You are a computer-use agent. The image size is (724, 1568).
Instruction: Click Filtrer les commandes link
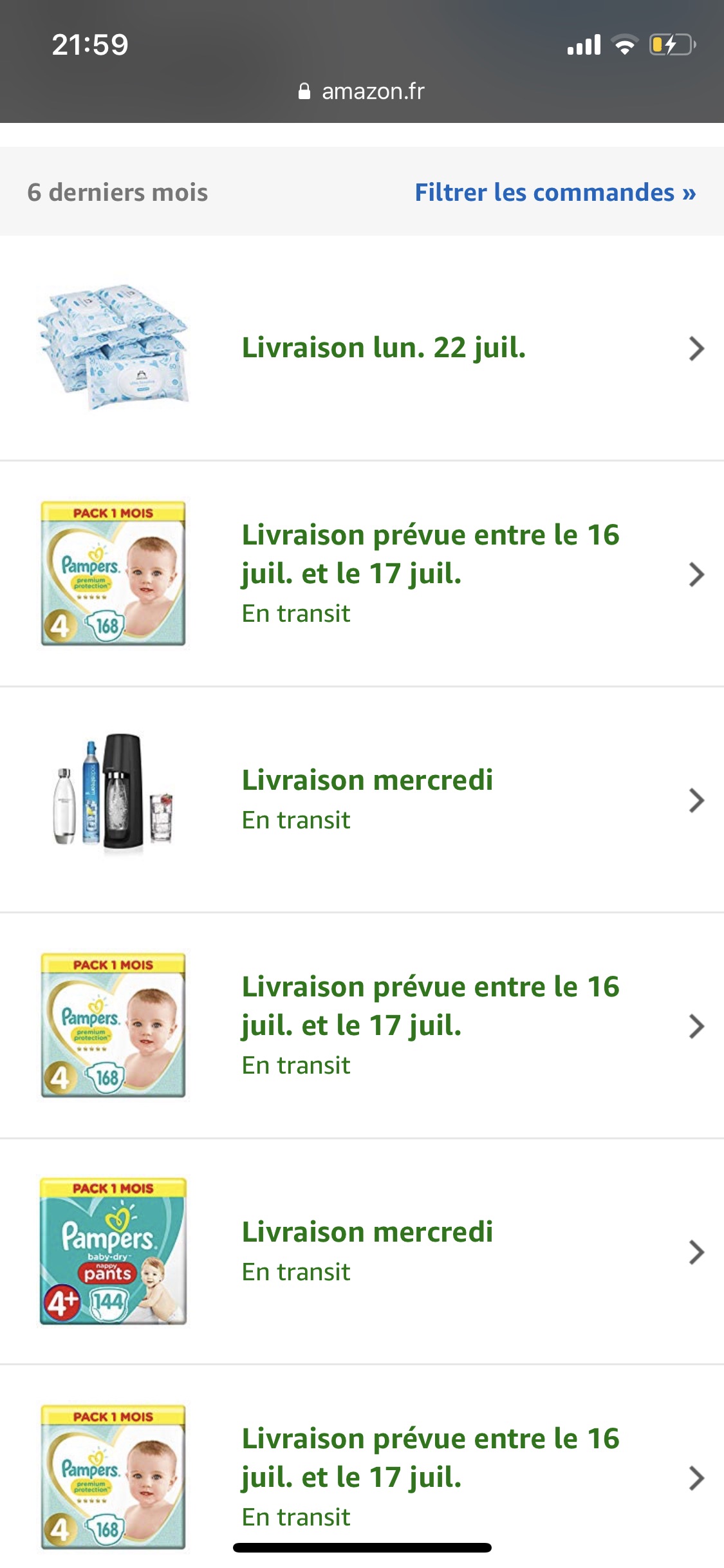click(x=555, y=192)
